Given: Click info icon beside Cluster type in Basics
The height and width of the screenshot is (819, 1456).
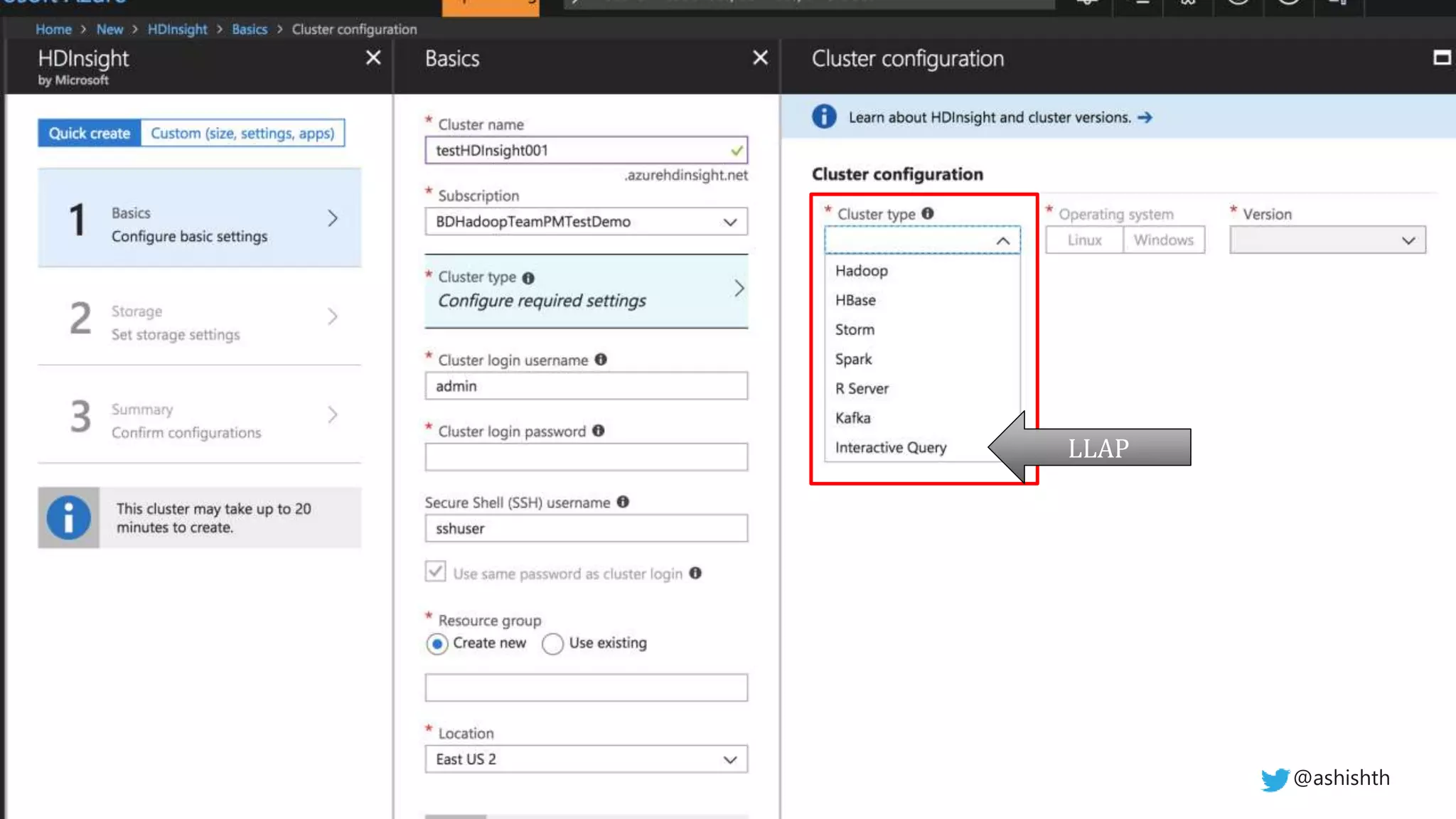Looking at the screenshot, I should [x=528, y=278].
